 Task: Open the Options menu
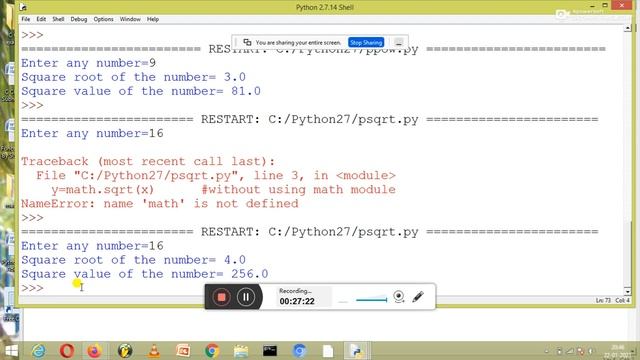(x=103, y=19)
